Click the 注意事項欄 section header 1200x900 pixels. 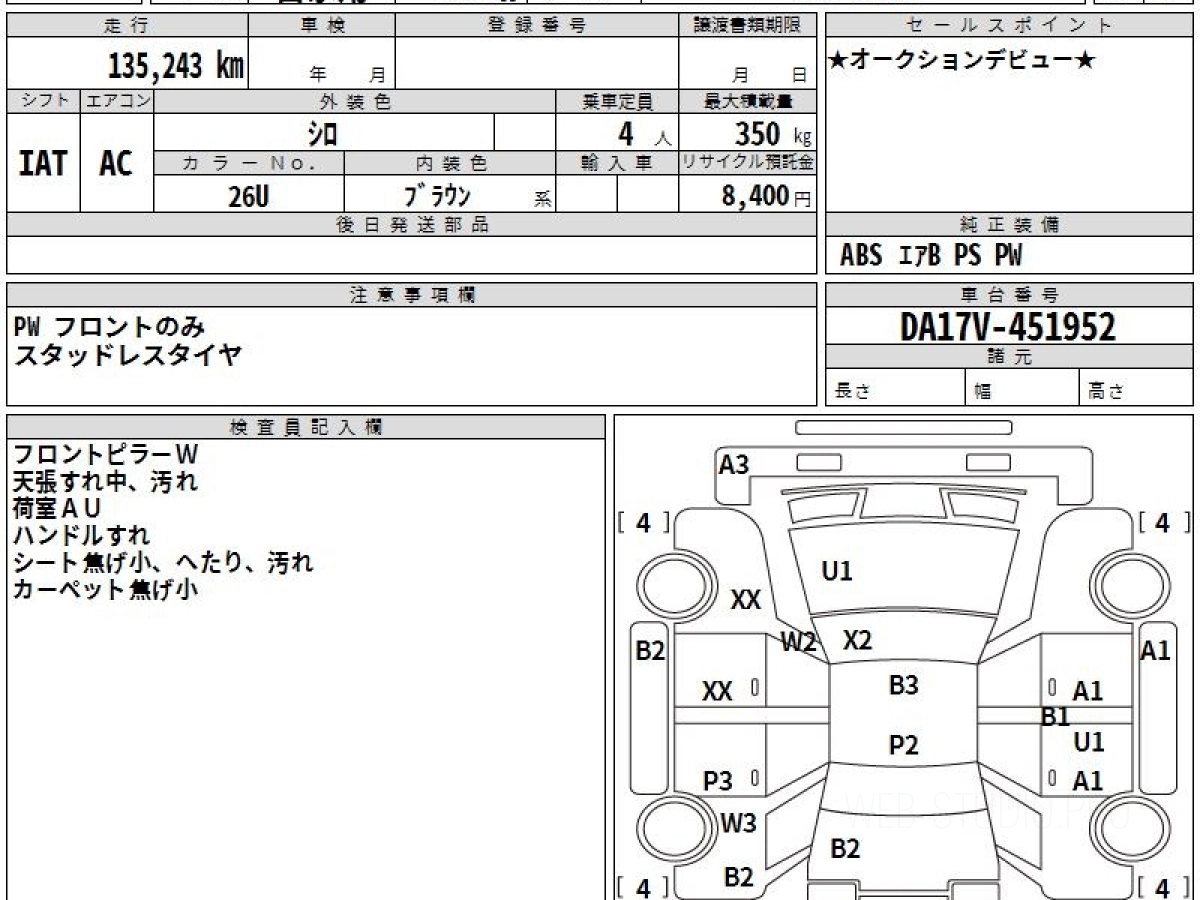point(411,294)
